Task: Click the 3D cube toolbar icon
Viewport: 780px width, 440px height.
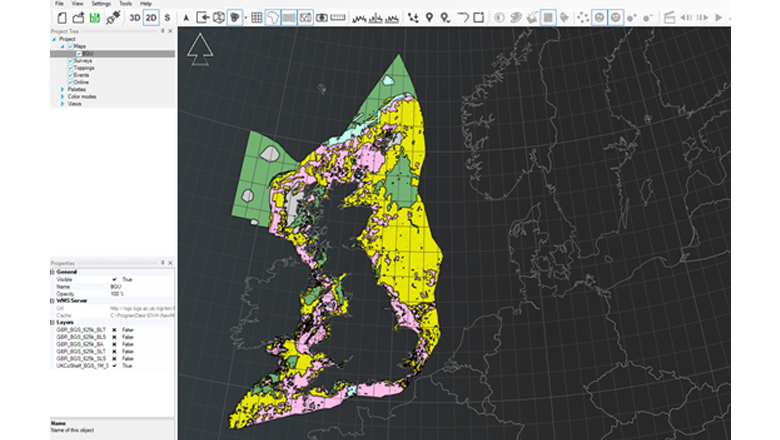Action: click(x=218, y=18)
